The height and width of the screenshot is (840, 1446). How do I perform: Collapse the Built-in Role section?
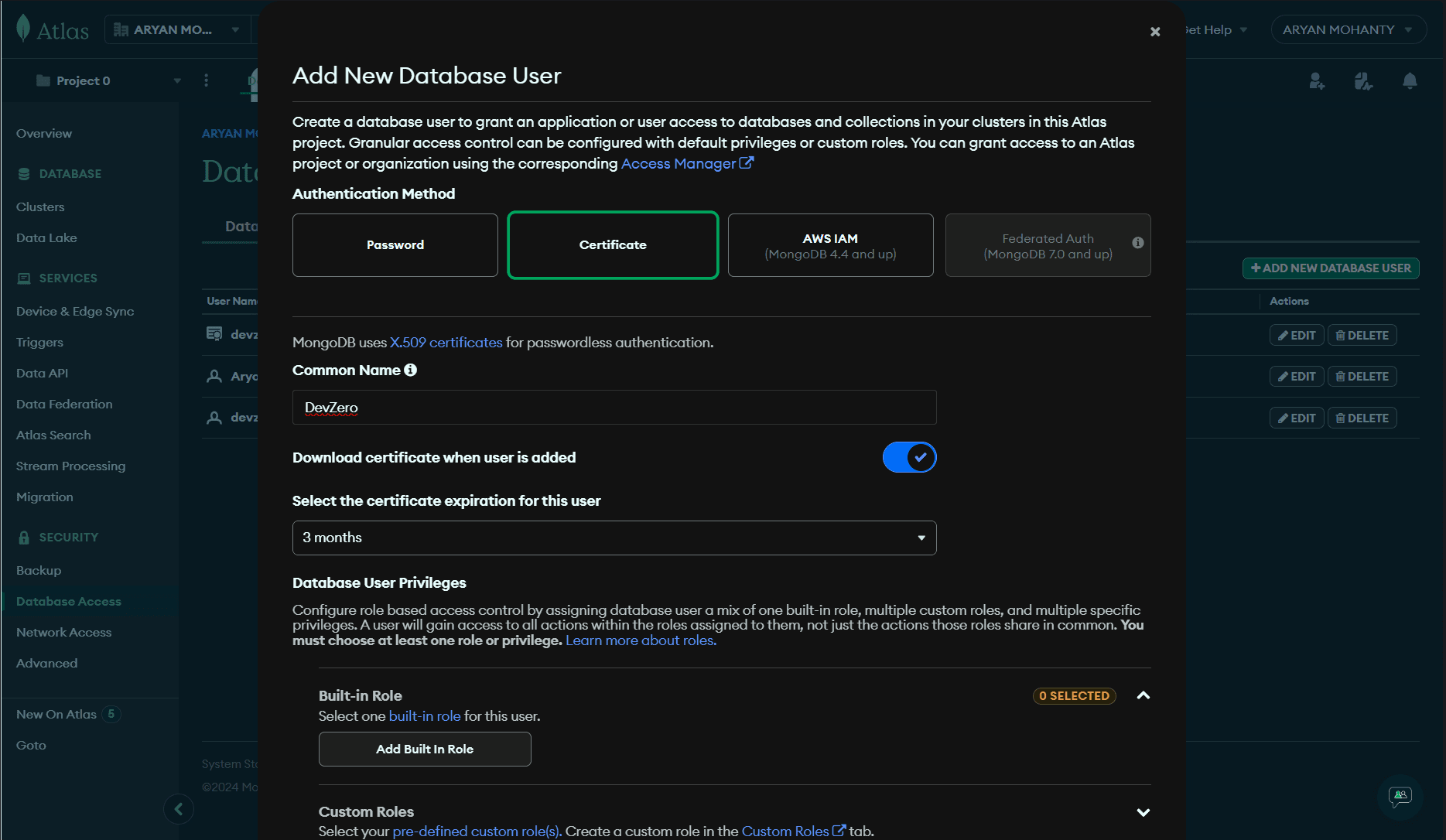click(x=1143, y=695)
